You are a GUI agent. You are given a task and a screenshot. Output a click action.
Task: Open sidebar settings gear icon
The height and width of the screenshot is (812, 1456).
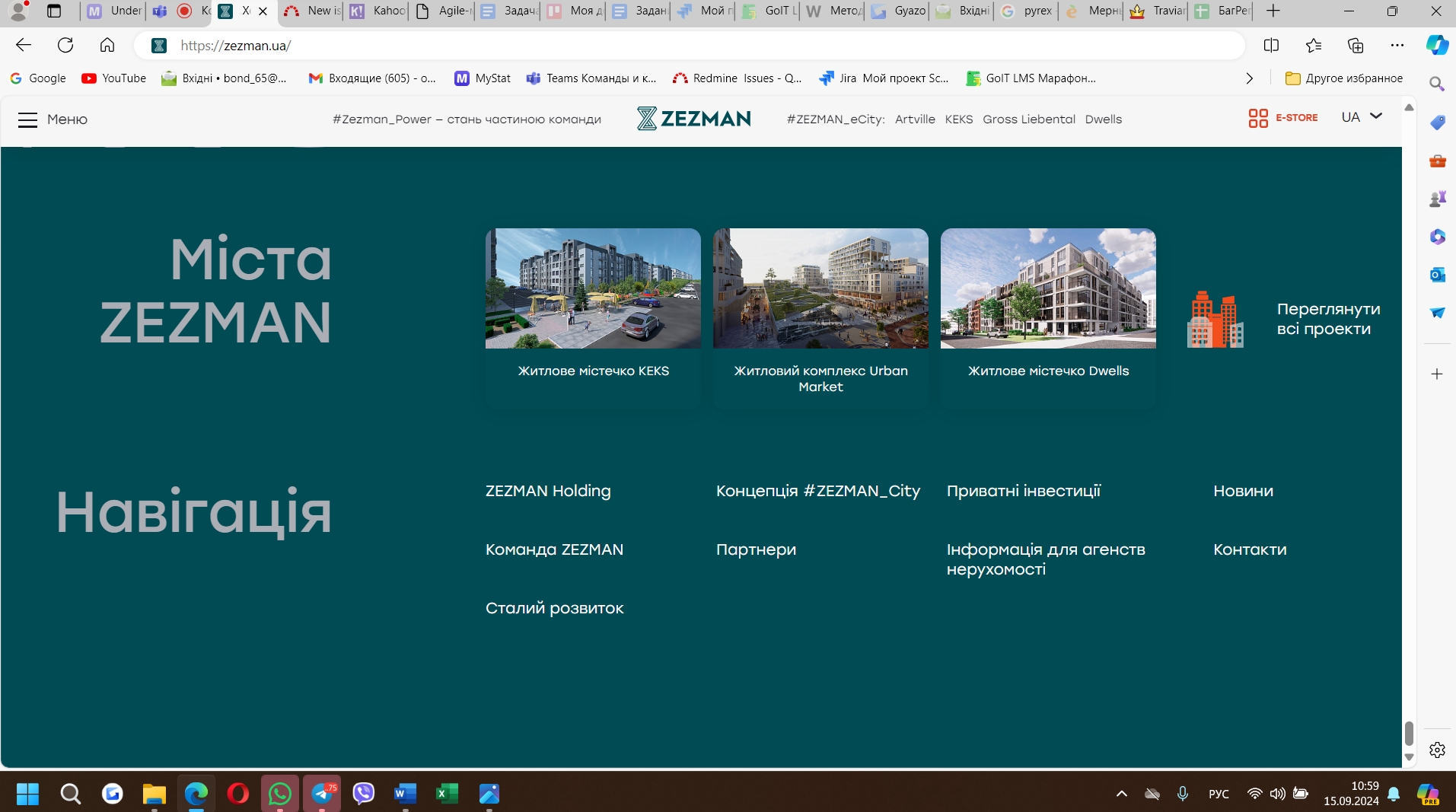(x=1436, y=750)
